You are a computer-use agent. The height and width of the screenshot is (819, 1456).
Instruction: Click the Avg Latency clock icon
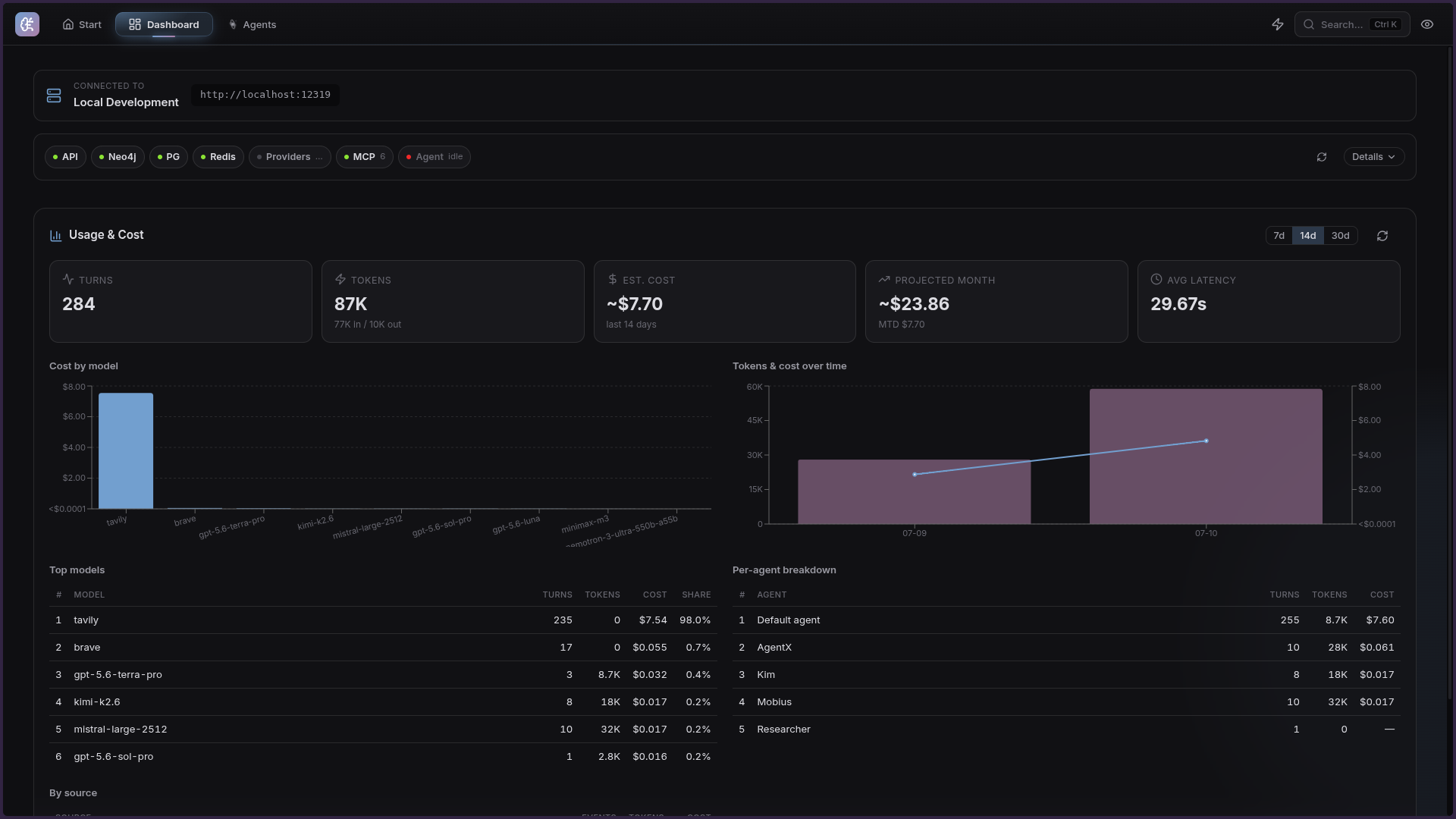point(1156,279)
